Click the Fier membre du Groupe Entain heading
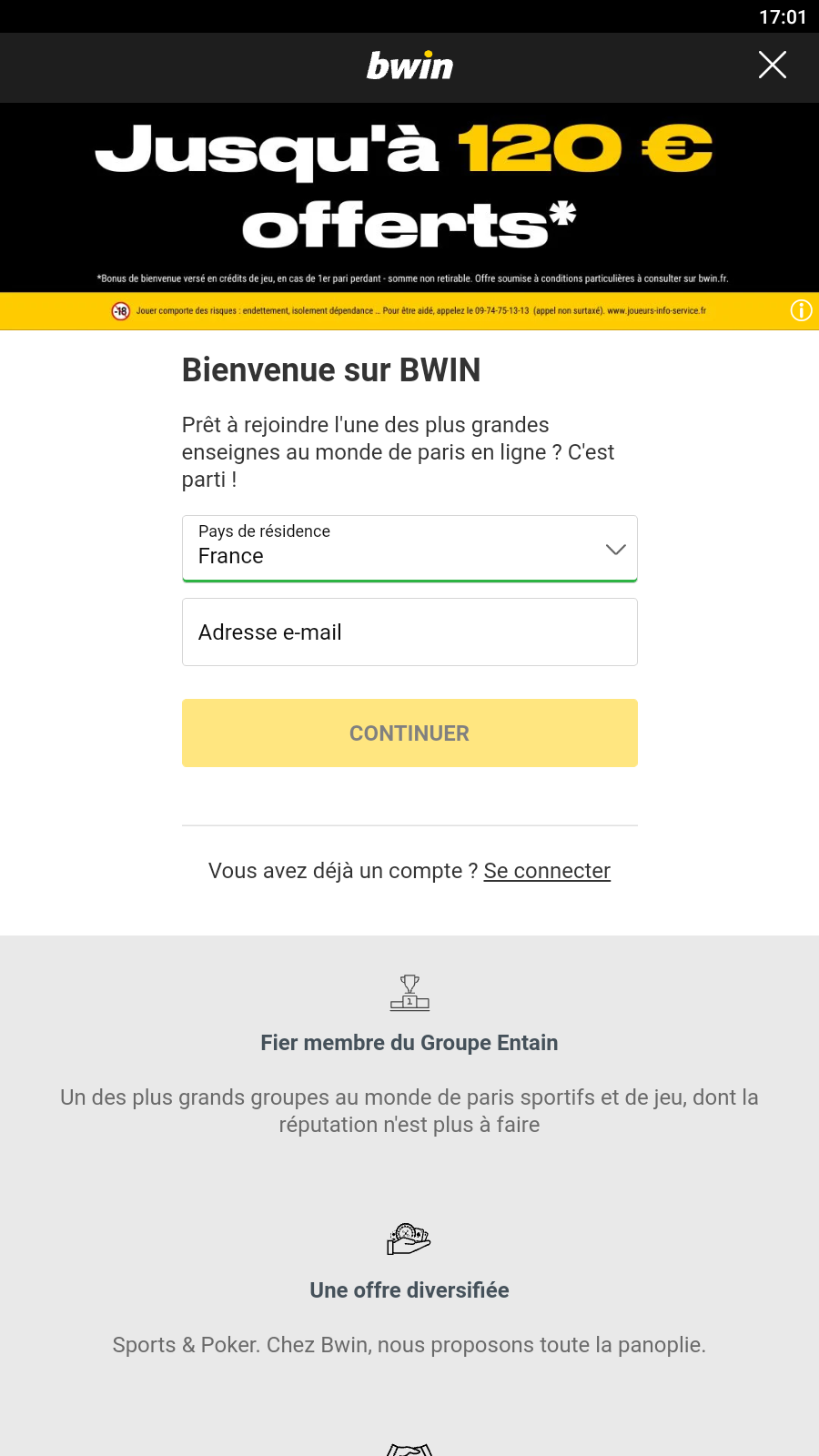The height and width of the screenshot is (1456, 819). click(409, 1043)
